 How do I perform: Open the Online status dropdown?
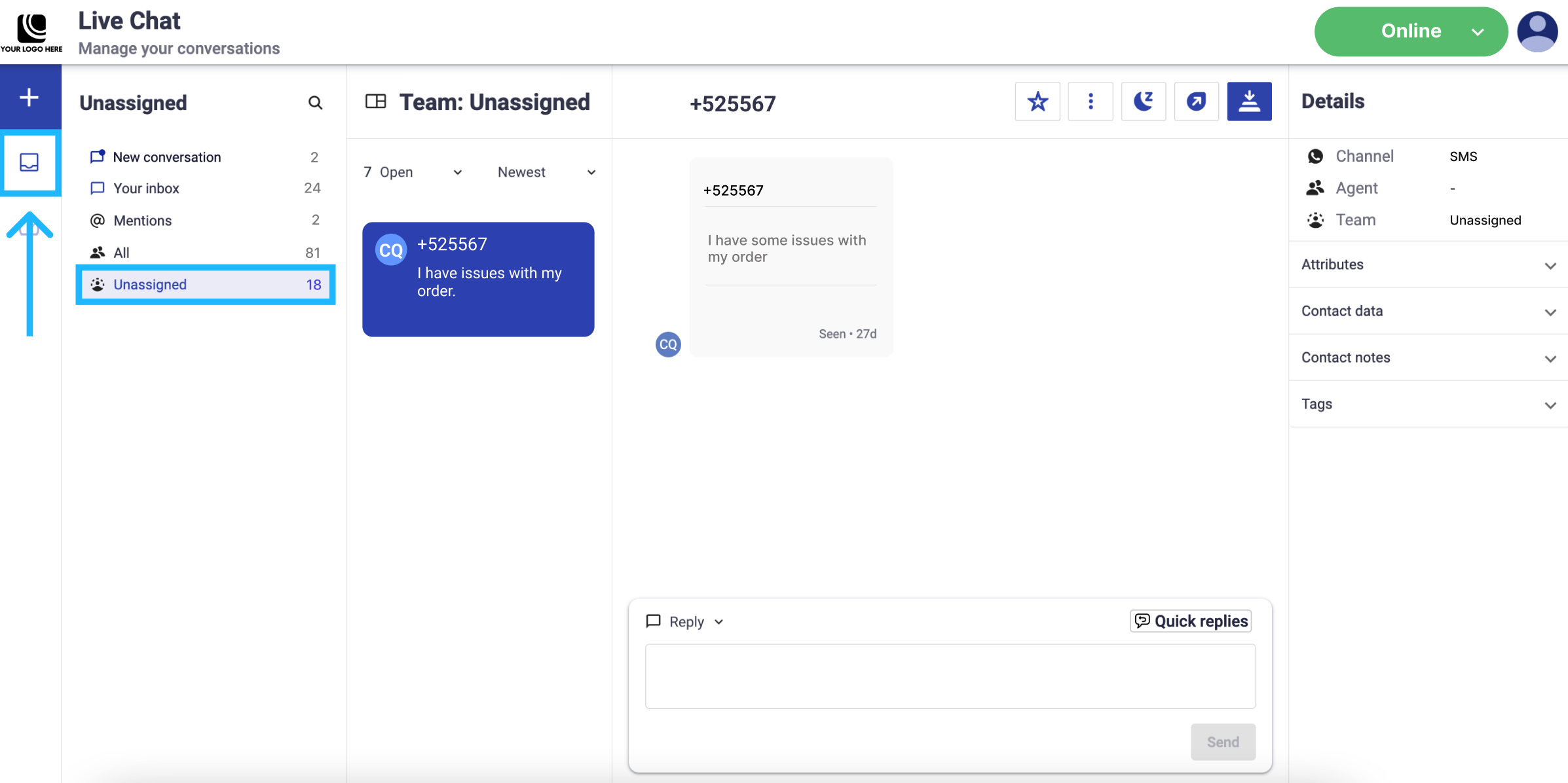click(x=1411, y=31)
